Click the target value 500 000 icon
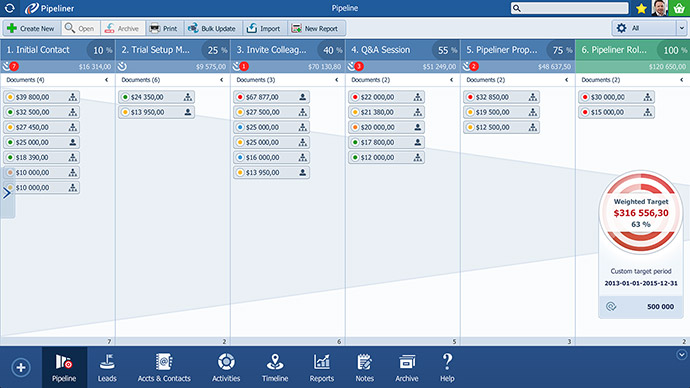The width and height of the screenshot is (690, 388). (x=611, y=307)
